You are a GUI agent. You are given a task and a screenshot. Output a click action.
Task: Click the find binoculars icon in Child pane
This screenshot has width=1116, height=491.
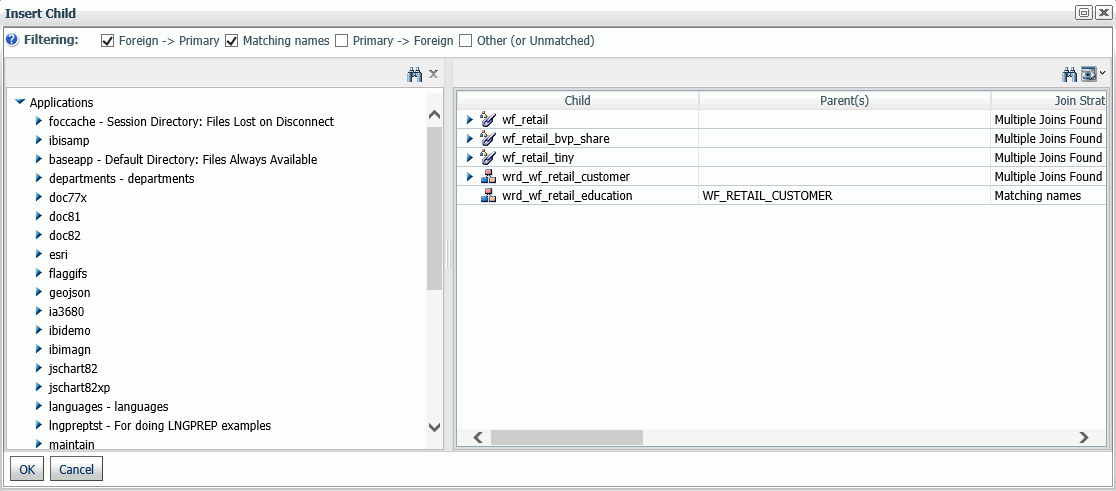(x=1069, y=74)
